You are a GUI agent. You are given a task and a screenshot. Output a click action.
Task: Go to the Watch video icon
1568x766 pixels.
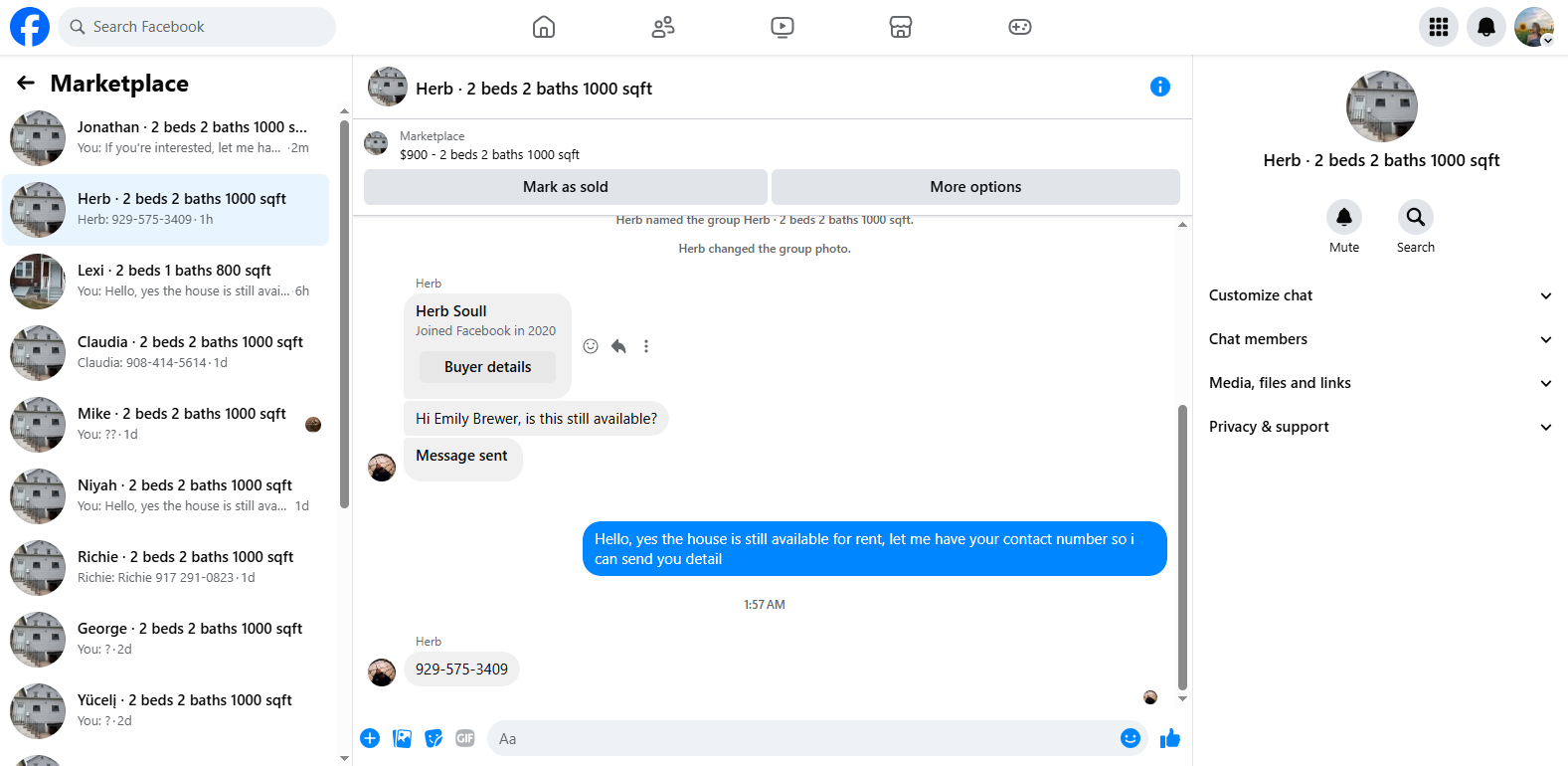click(x=783, y=27)
